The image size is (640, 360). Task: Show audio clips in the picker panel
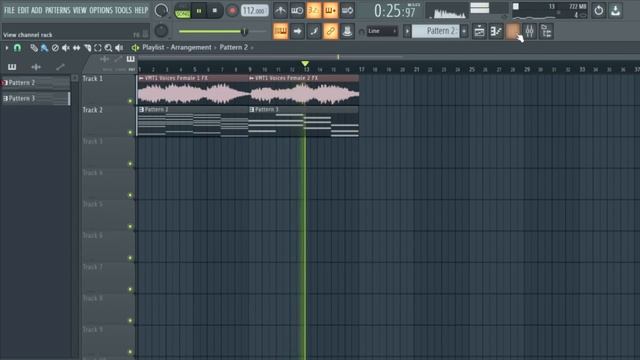coord(36,67)
